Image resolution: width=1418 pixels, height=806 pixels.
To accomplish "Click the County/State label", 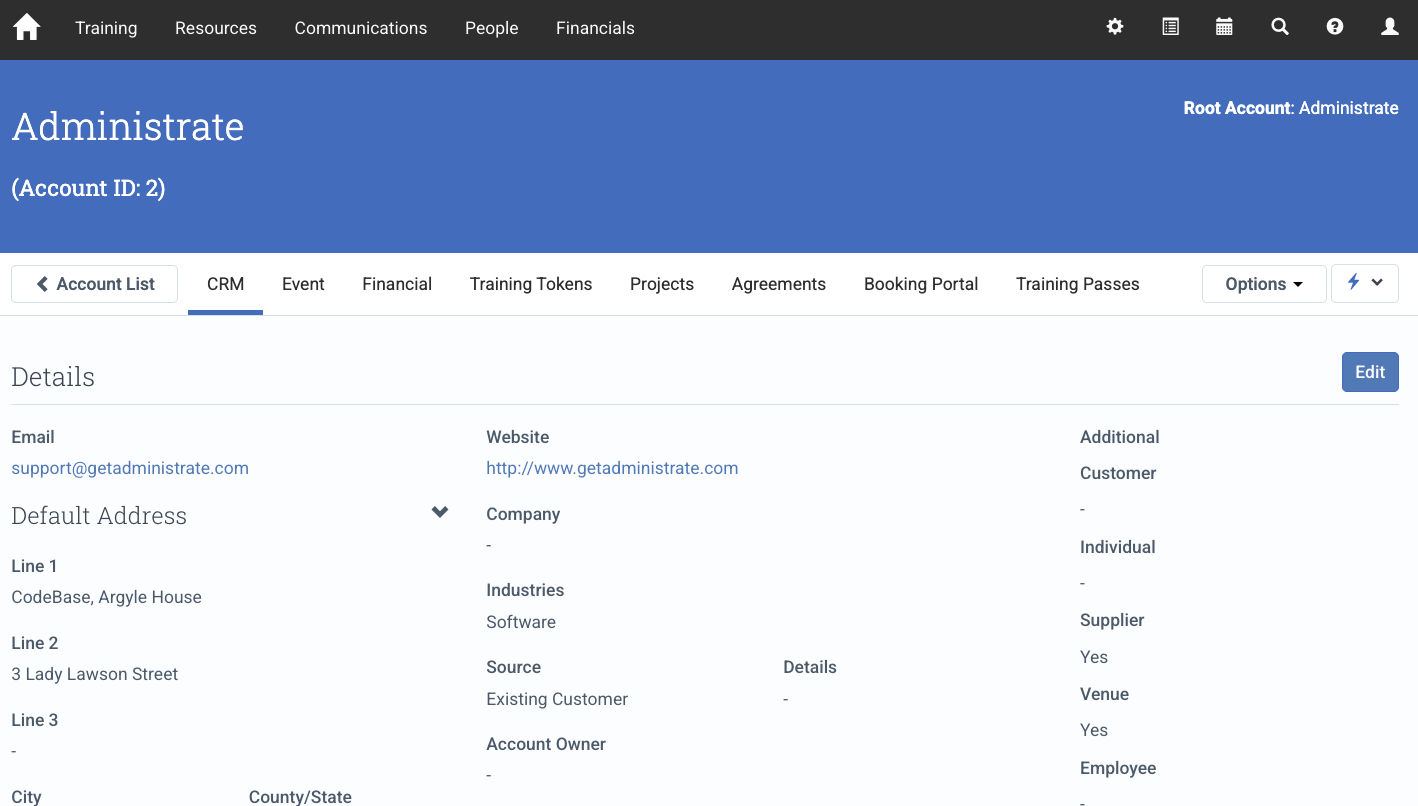I will pyautogui.click(x=300, y=797).
